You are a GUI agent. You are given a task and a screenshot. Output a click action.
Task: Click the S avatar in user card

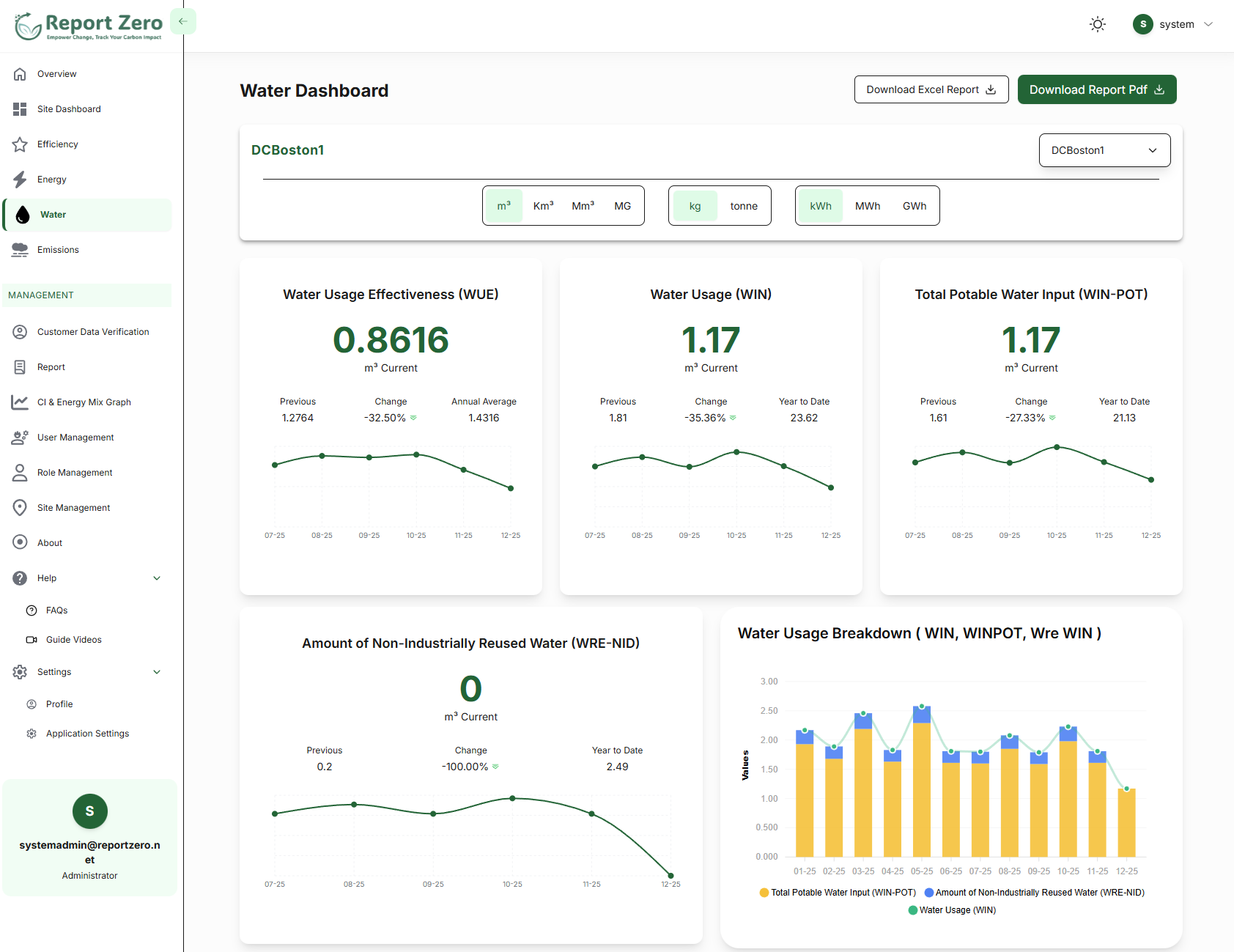tap(90, 811)
